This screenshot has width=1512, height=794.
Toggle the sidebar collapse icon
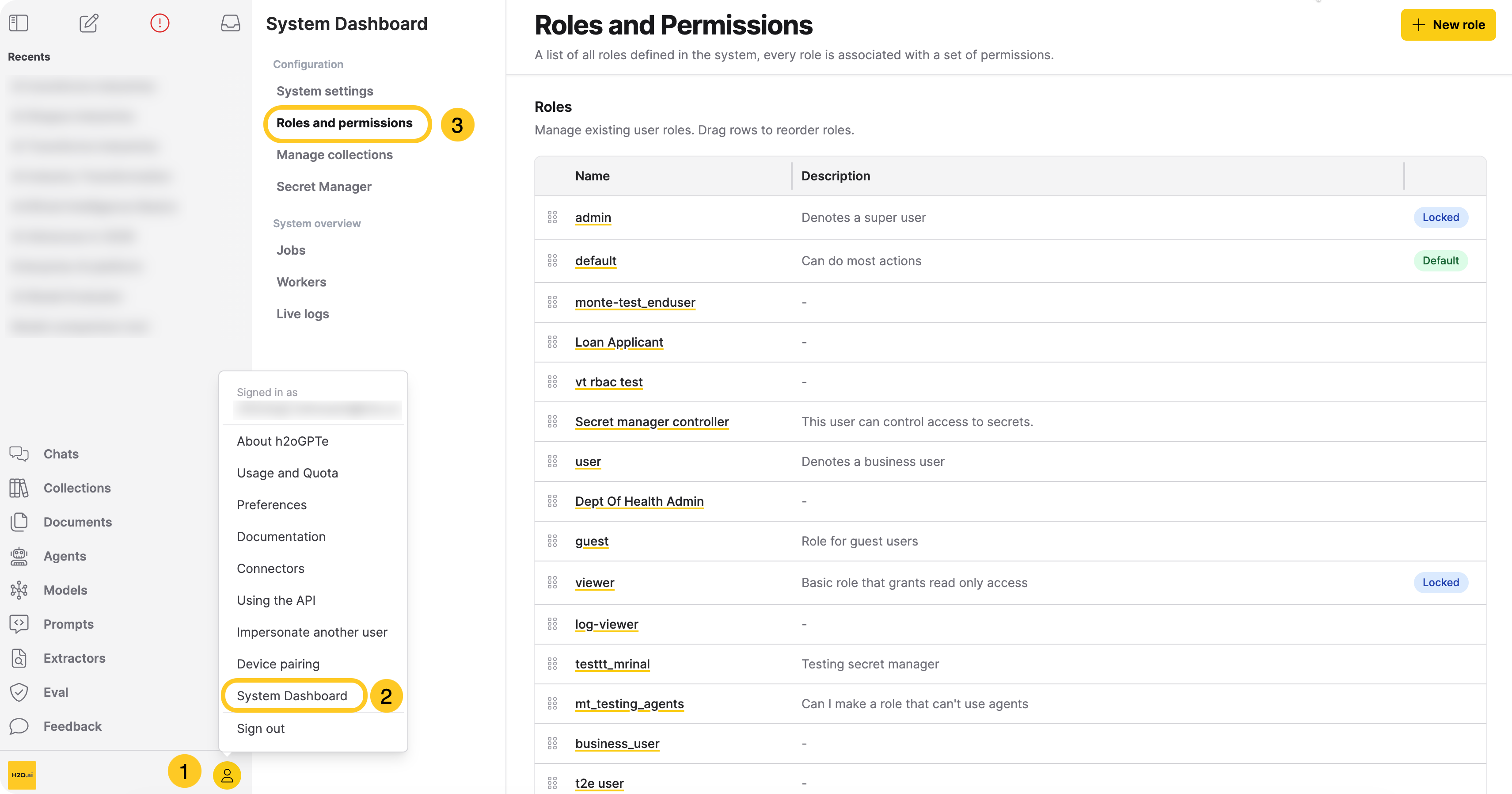pyautogui.click(x=18, y=22)
